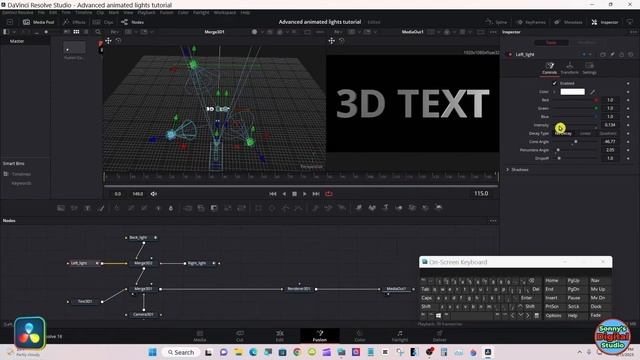Pin the Left_light controls in the Inspector
This screenshot has height=360, width=640.
tap(612, 54)
